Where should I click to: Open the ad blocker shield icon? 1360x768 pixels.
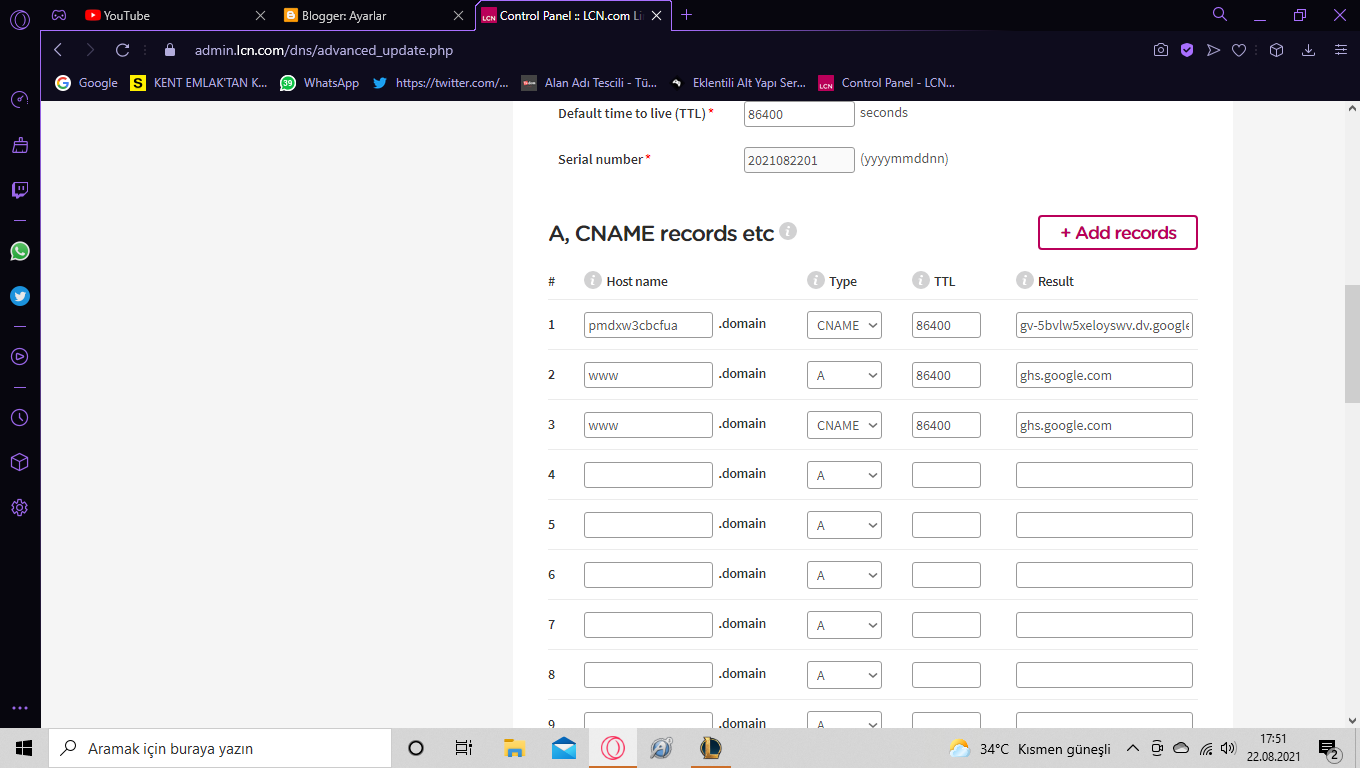(1187, 49)
